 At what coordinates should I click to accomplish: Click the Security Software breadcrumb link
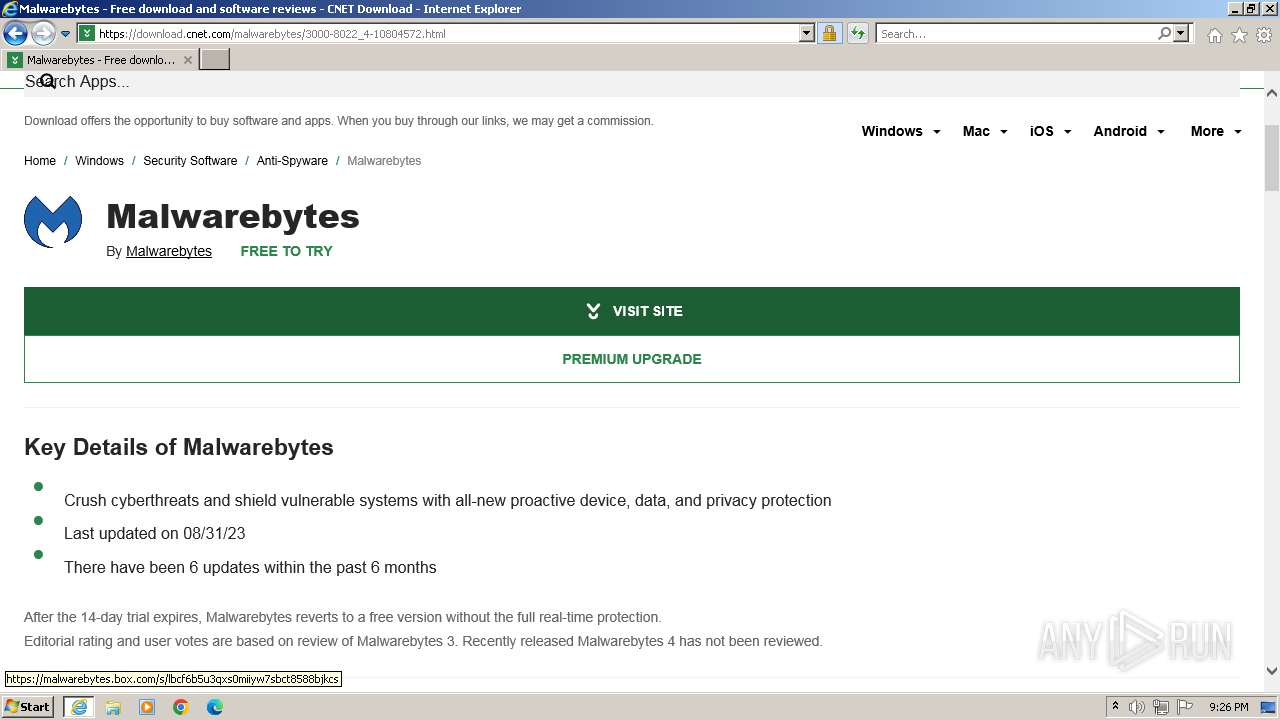[190, 160]
